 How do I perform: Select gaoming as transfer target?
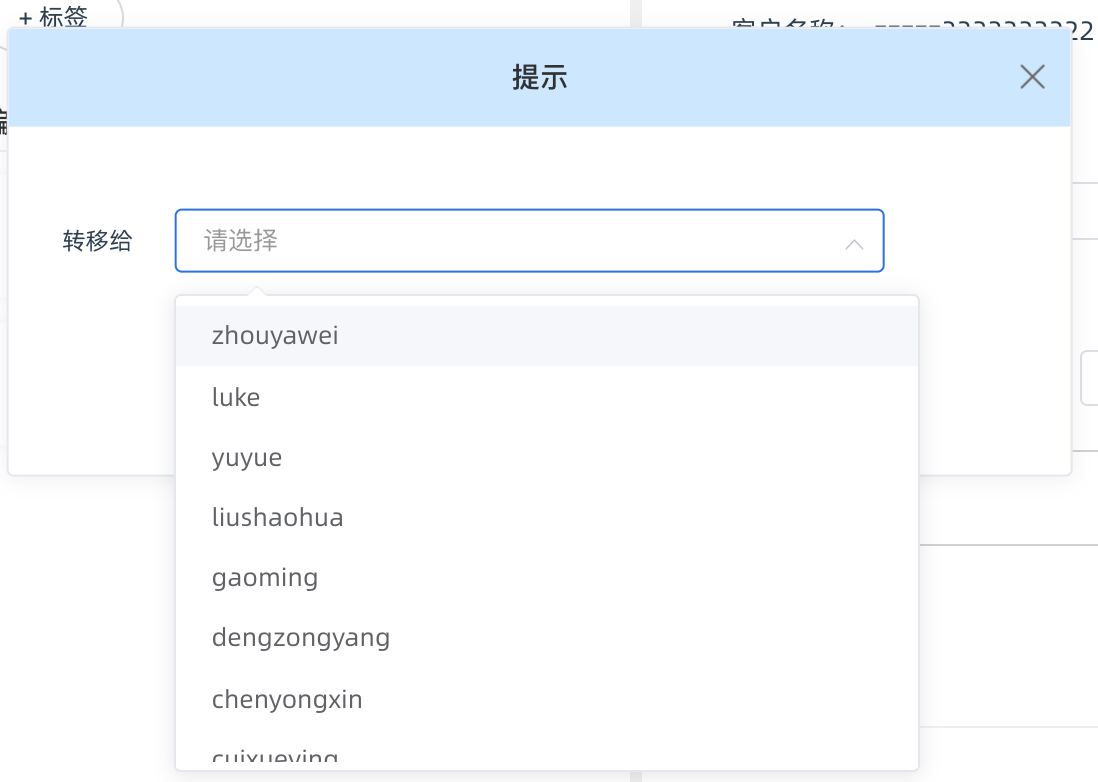click(265, 577)
